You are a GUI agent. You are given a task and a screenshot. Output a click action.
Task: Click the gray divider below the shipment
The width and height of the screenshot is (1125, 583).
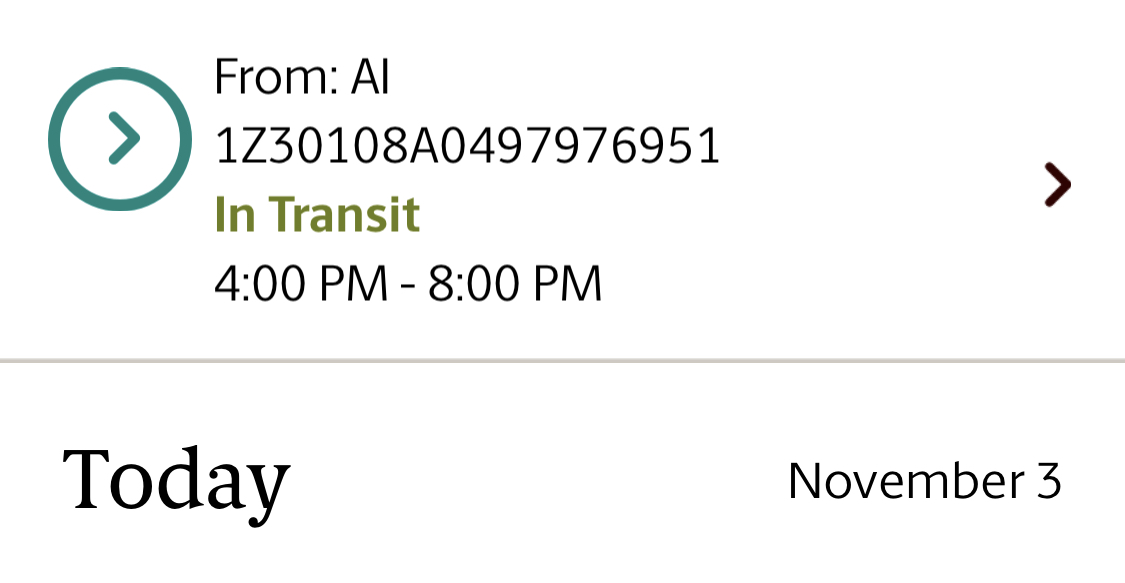562,360
